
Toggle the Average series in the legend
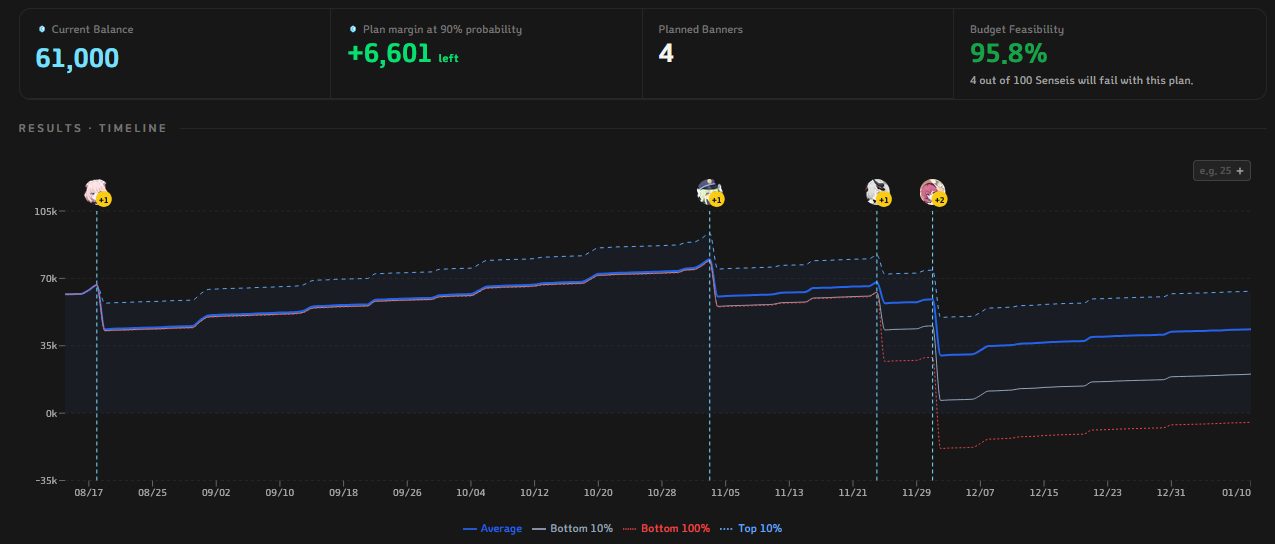[493, 528]
